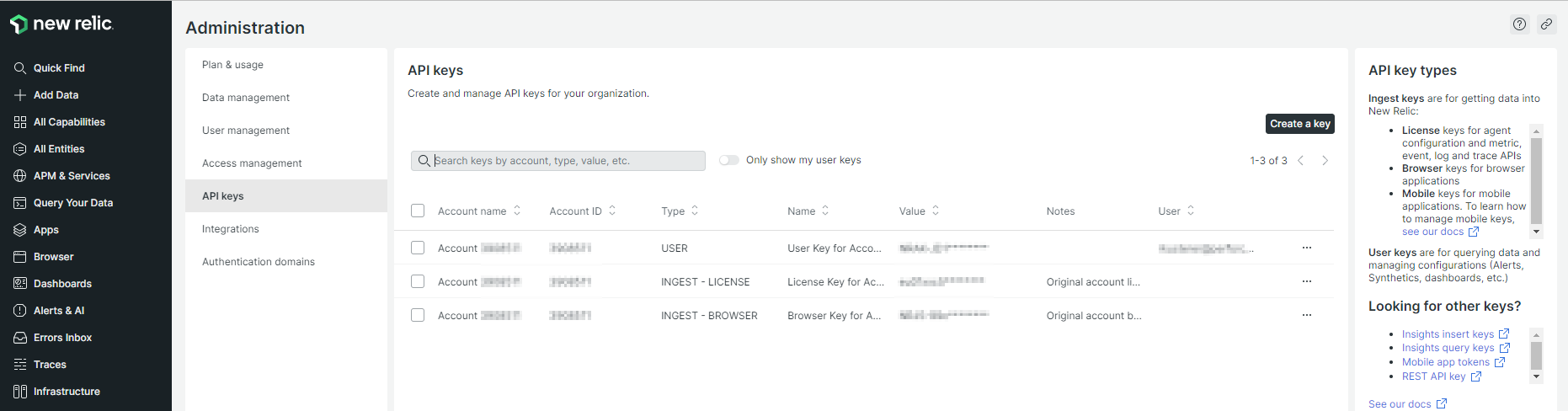Image resolution: width=1568 pixels, height=411 pixels.
Task: Select the INGEST - LICENSE row checkbox
Action: [418, 281]
